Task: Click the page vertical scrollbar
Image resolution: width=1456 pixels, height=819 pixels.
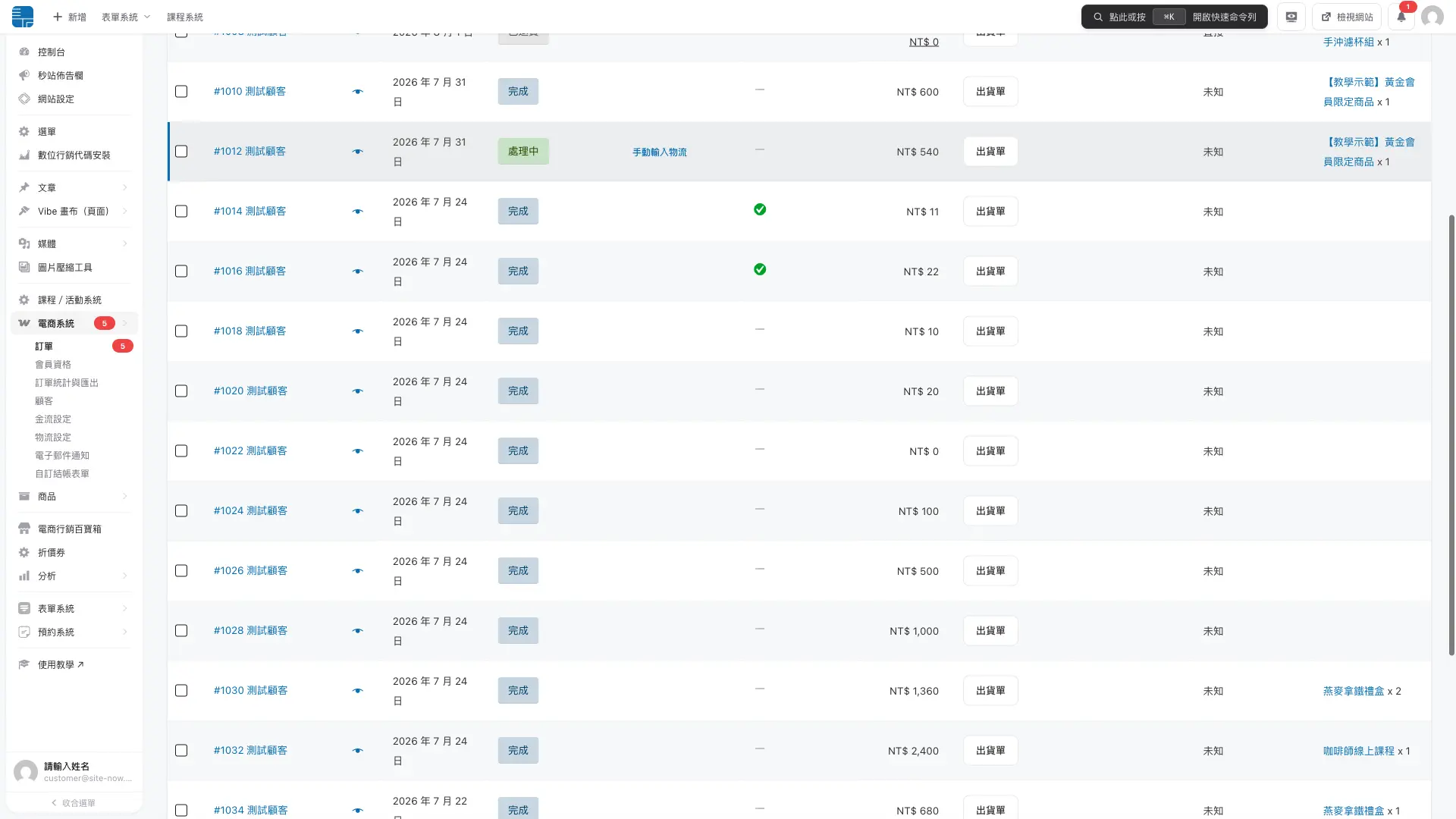Action: [1451, 435]
